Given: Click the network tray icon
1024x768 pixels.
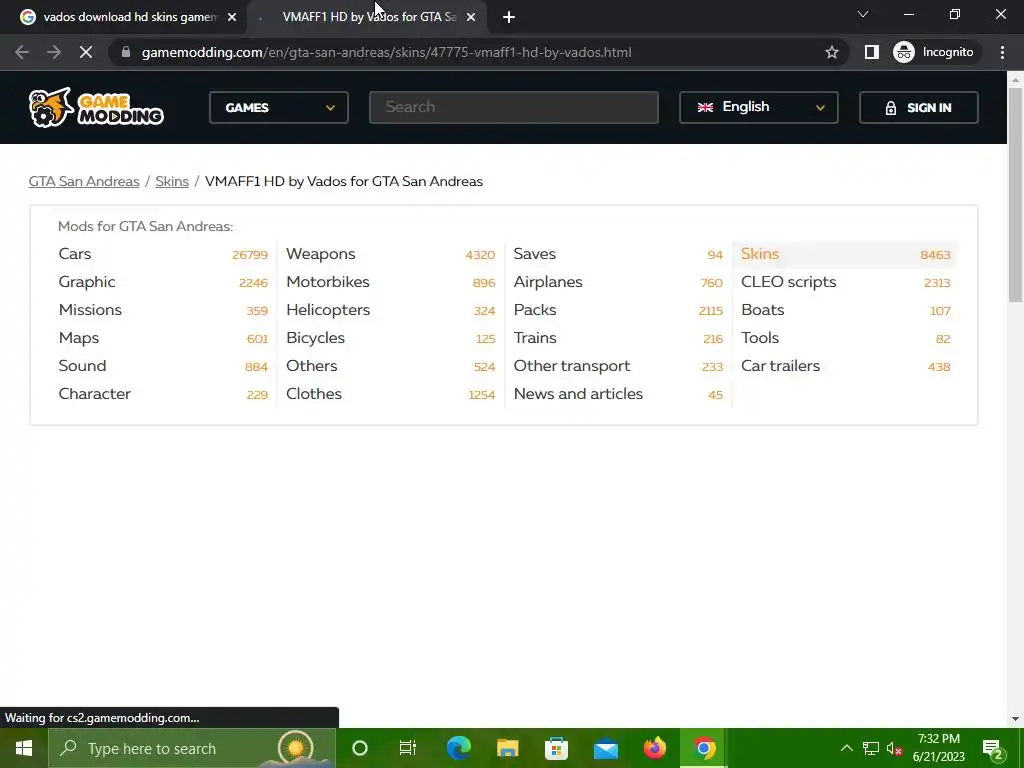Looking at the screenshot, I should (871, 748).
